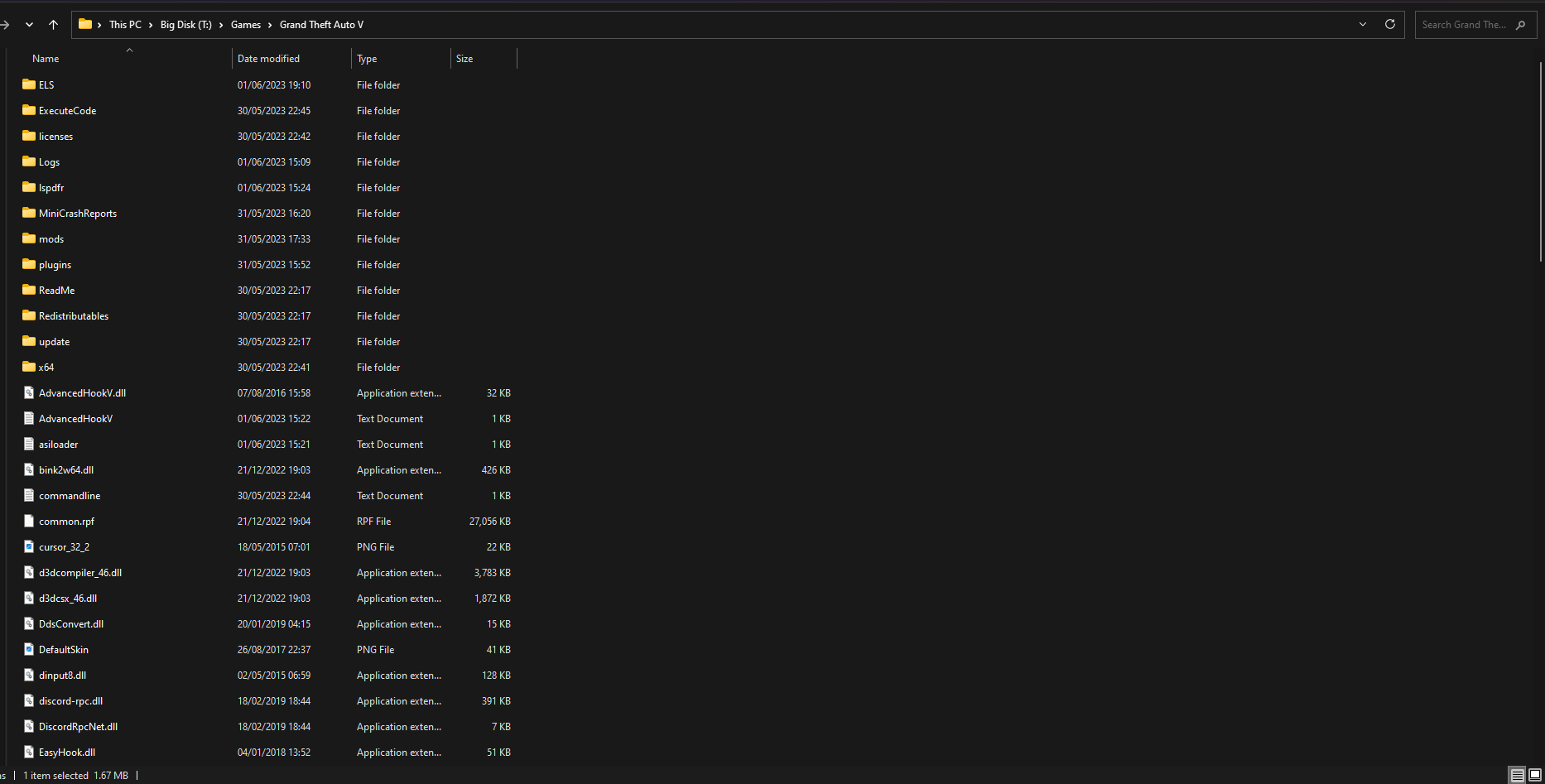This screenshot has height=784, width=1545.
Task: Click the 3,783 KB size value
Action: [492, 573]
